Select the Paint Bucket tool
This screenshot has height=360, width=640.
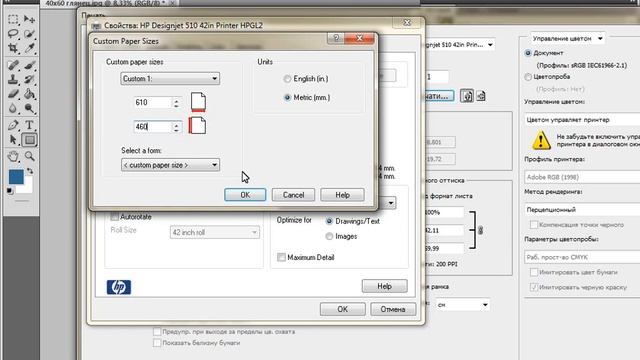29,94
